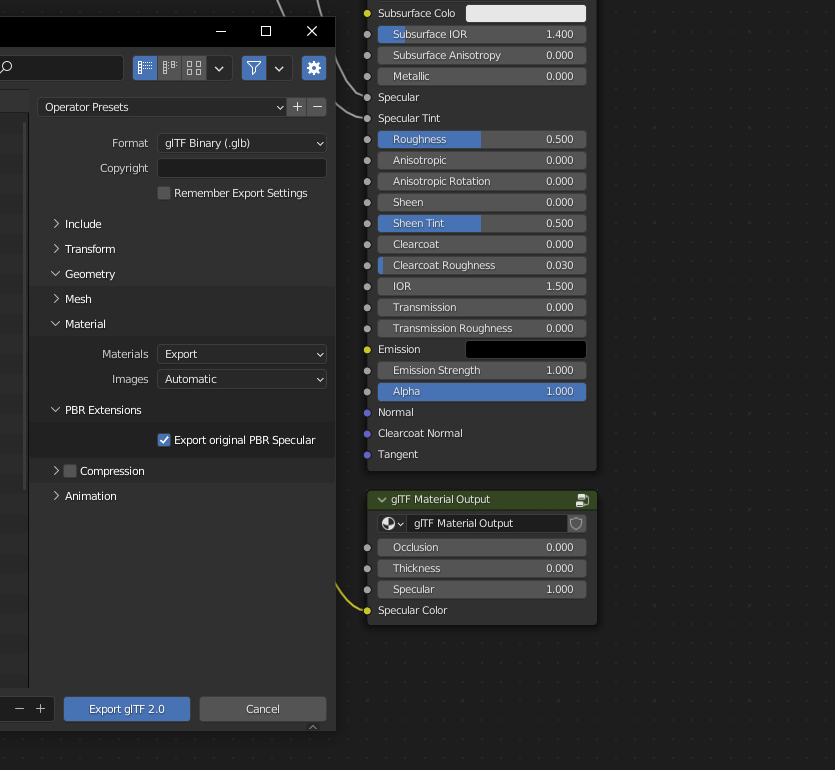835x770 pixels.
Task: Select the vertical list display mode
Action: tap(144, 68)
